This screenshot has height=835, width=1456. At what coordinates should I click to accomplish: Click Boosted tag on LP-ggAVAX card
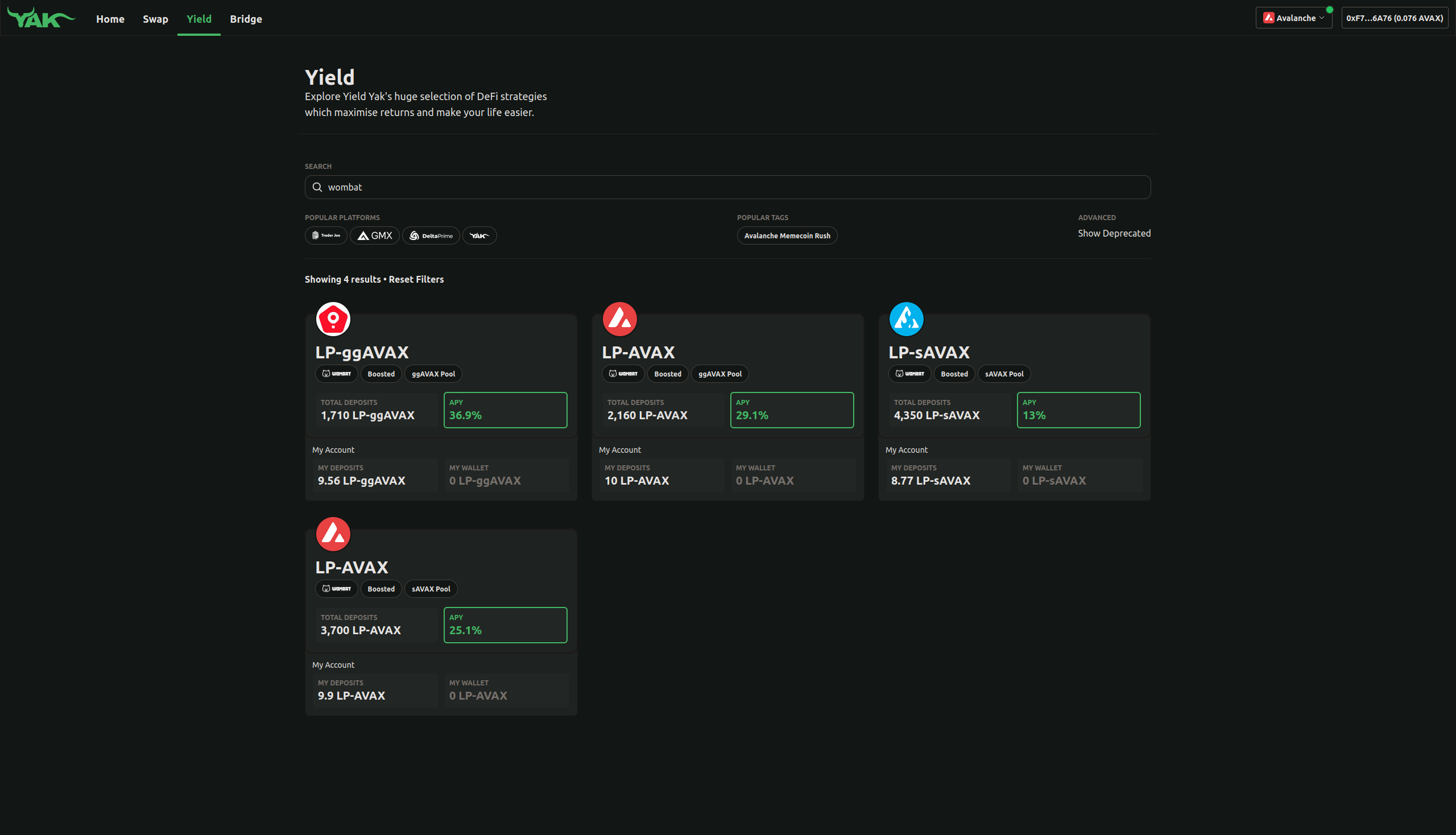[x=382, y=374]
